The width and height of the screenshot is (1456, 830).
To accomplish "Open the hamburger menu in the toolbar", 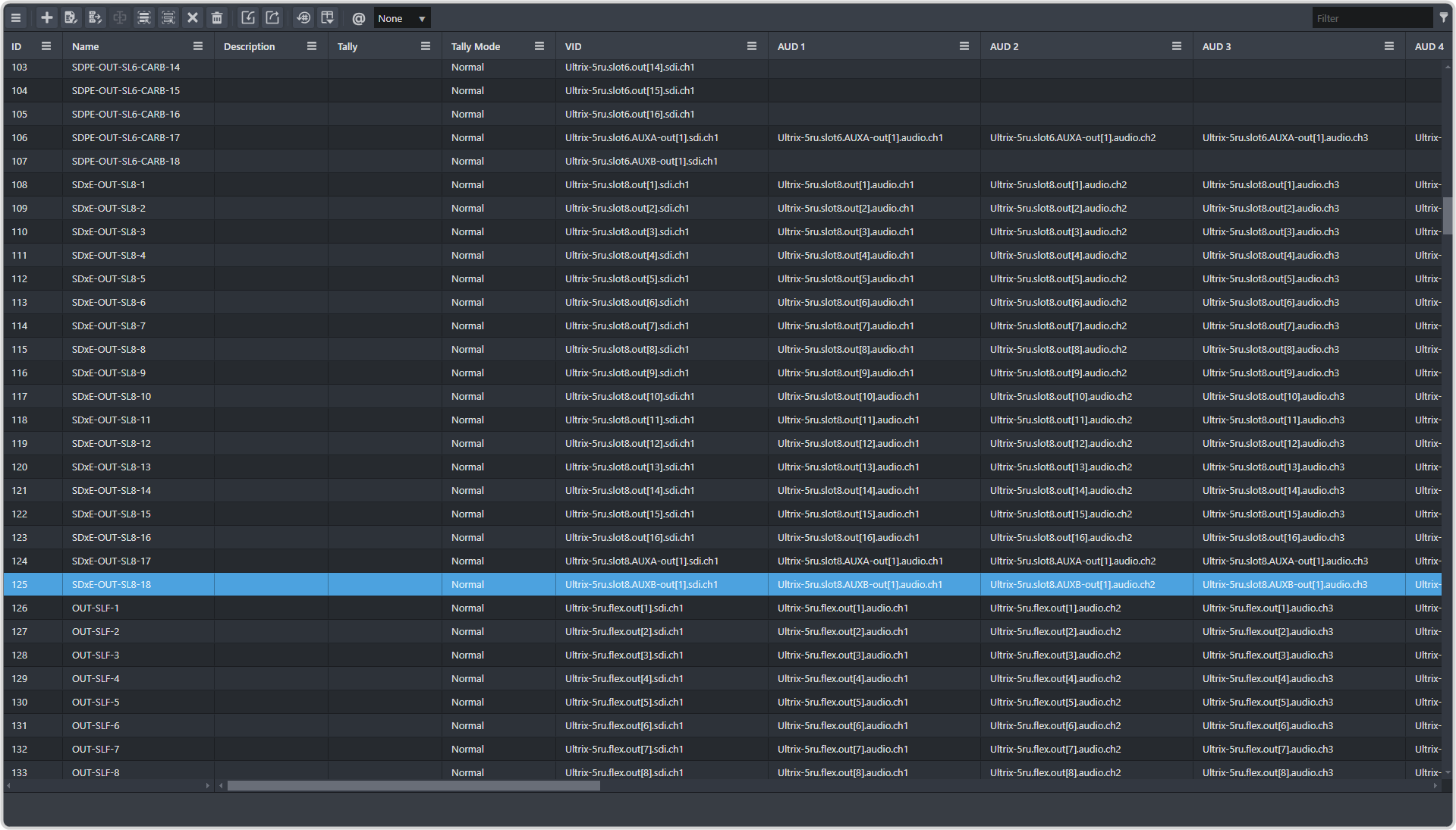I will click(16, 17).
